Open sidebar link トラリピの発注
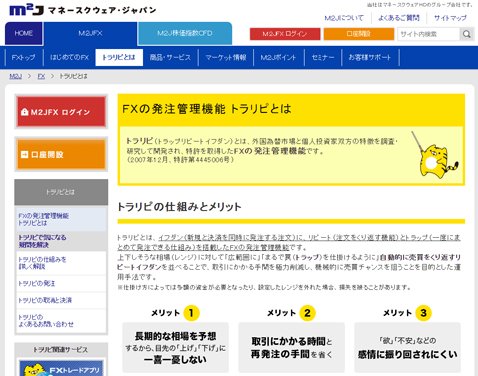The image size is (478, 376). click(x=61, y=284)
